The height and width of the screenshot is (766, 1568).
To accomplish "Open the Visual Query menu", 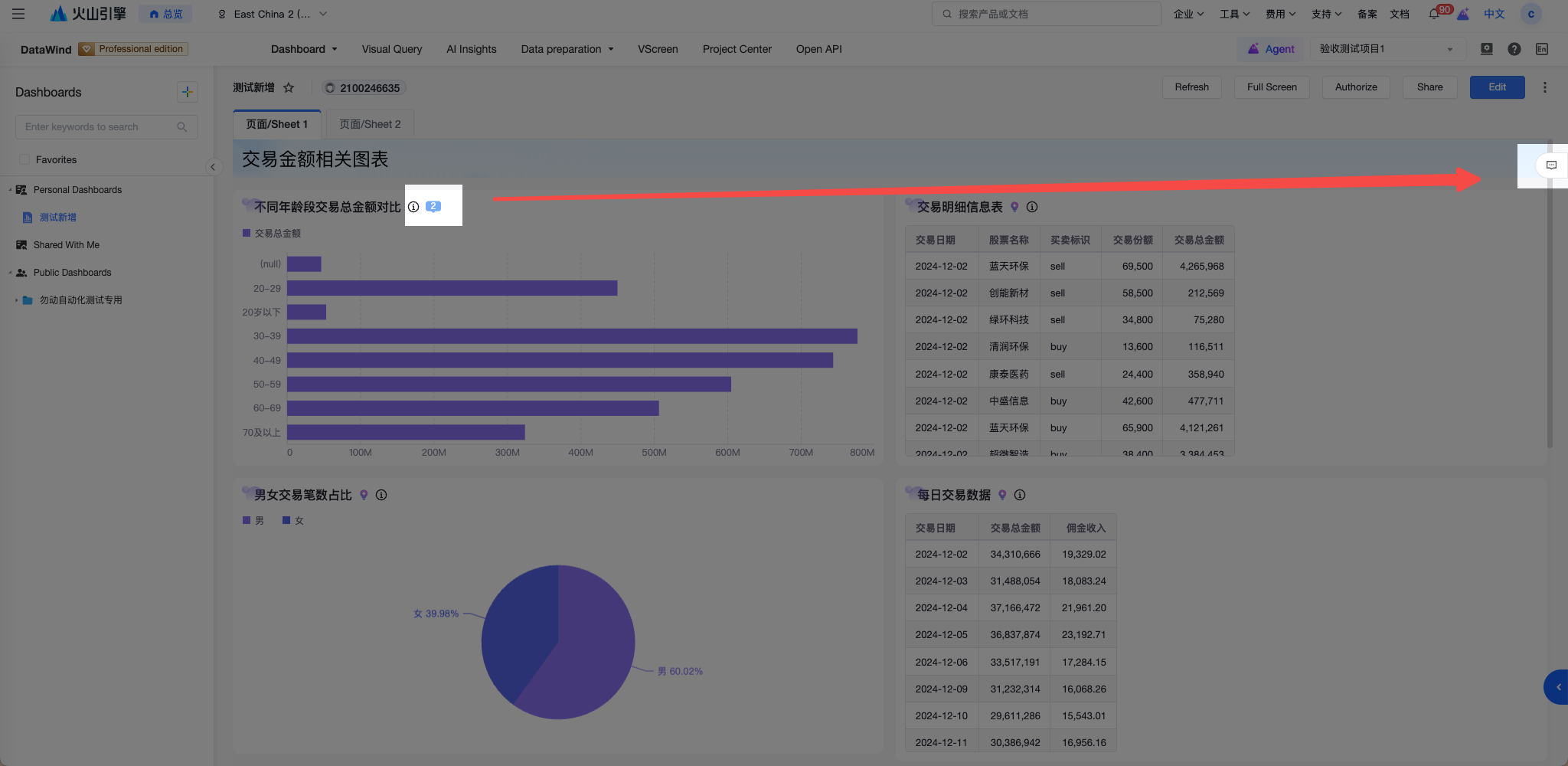I will (x=392, y=49).
